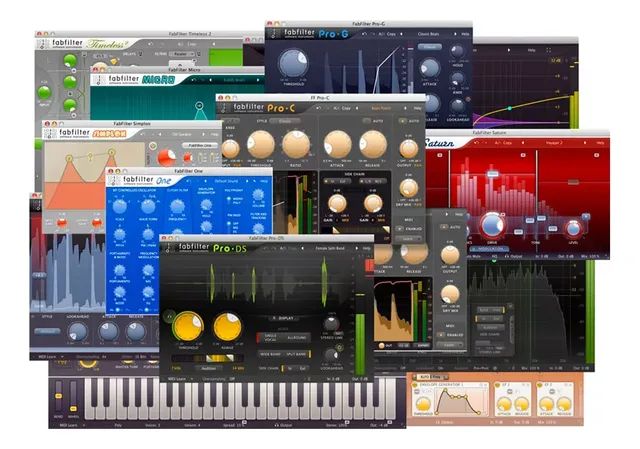The width and height of the screenshot is (640, 449).
Task: Click the Pro-DS previous preset arrow
Action: tap(302, 248)
